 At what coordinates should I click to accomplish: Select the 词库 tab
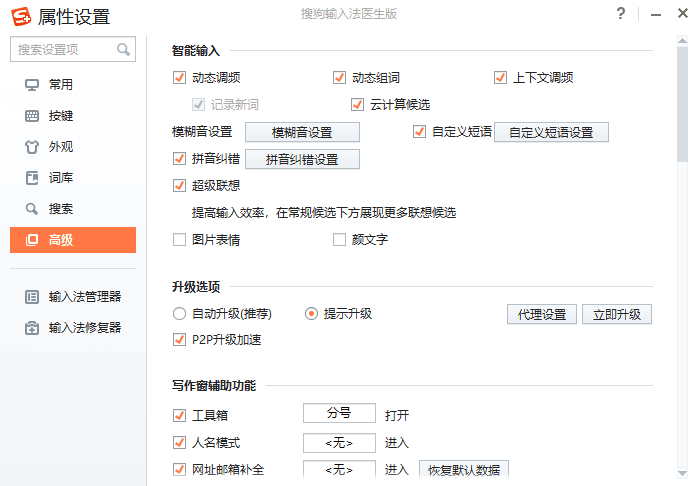coord(73,178)
